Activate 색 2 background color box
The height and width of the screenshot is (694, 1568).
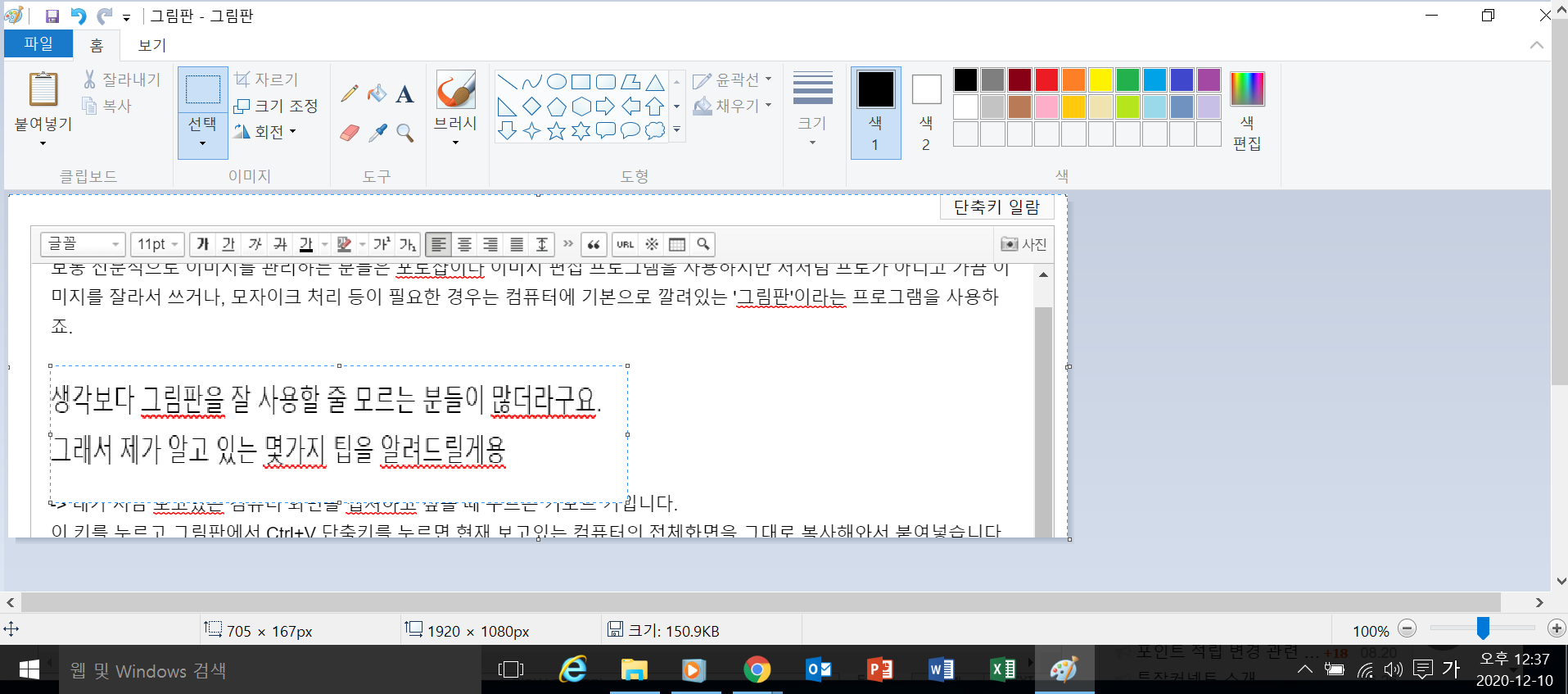[x=926, y=112]
